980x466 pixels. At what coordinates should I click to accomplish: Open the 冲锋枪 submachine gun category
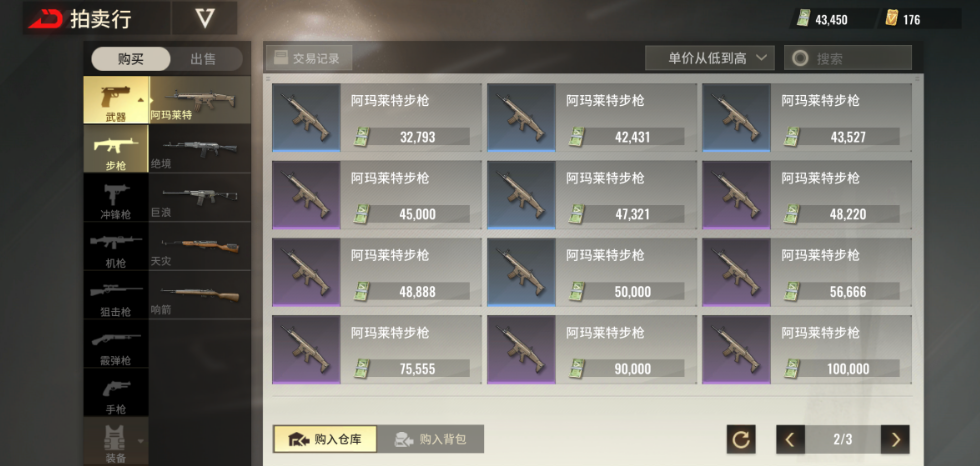point(116,197)
